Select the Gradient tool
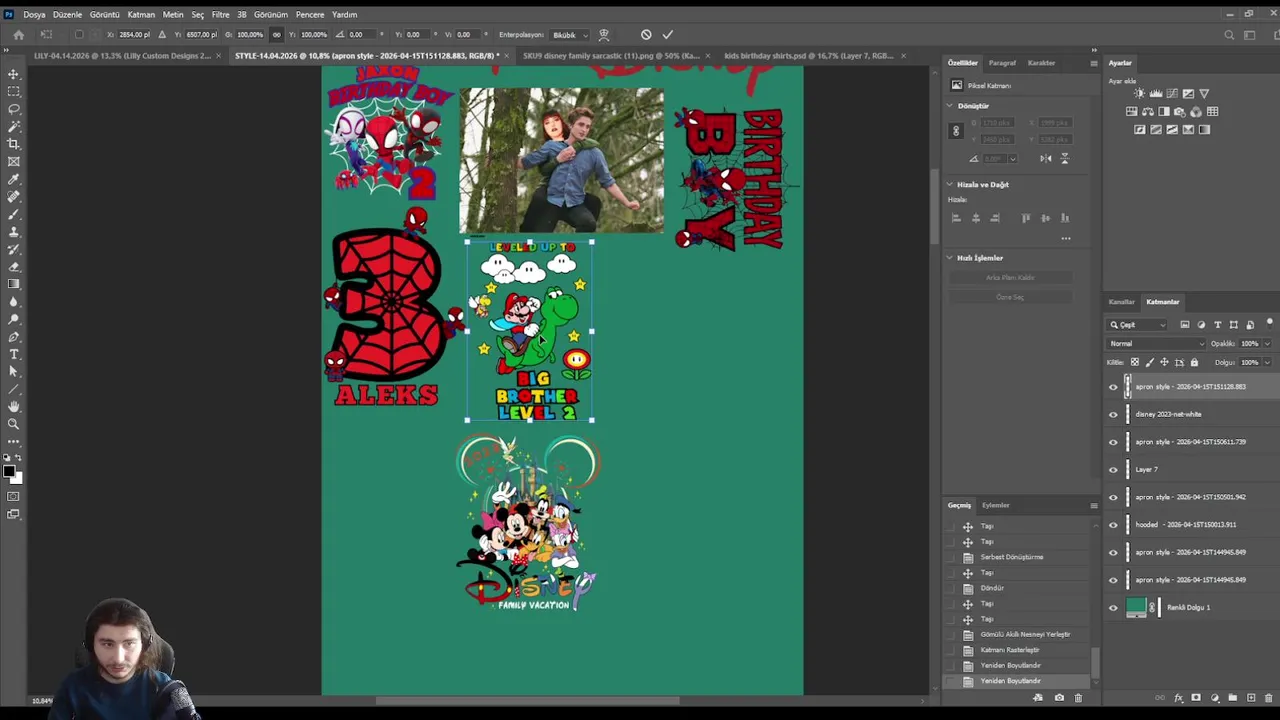Screen dimensions: 1280x720 tap(14, 284)
